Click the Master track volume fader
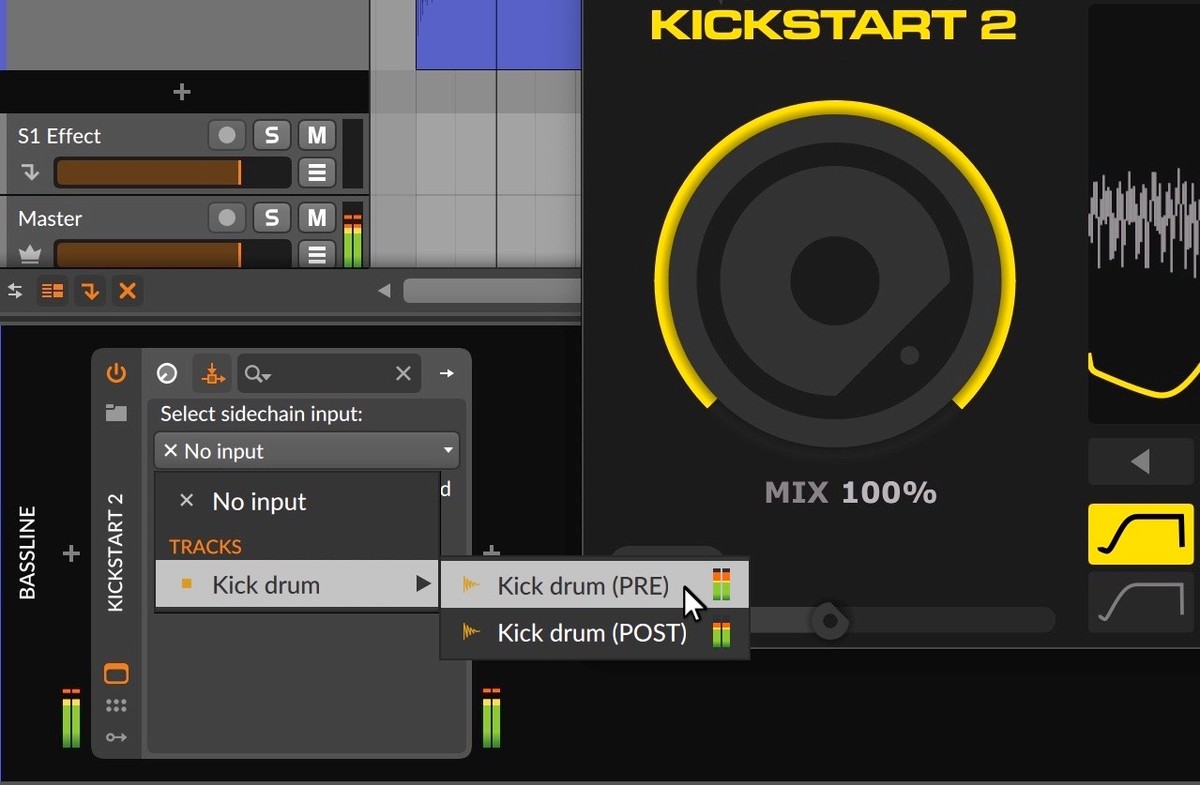Viewport: 1200px width, 785px height. tap(172, 254)
